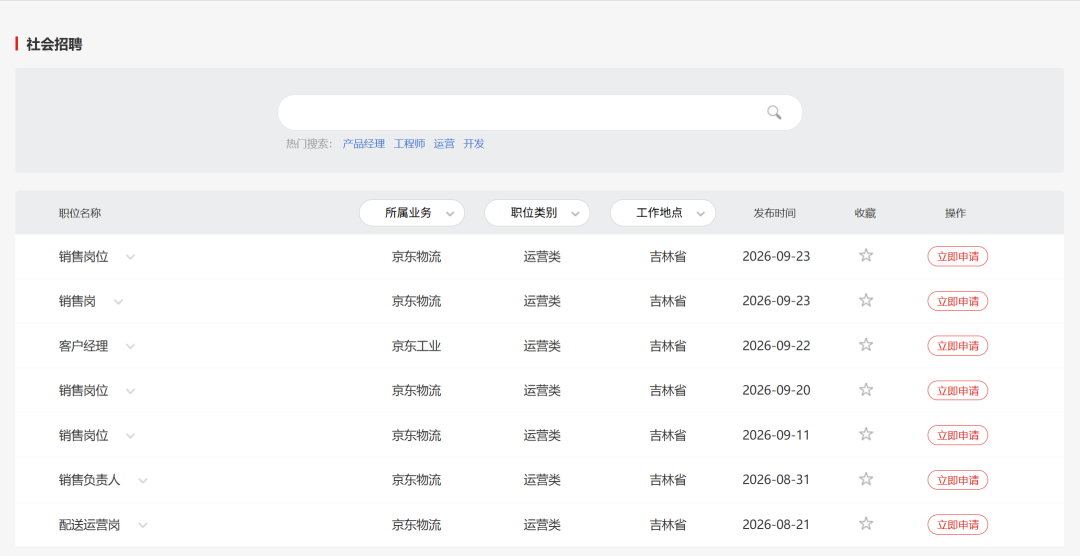
Task: Click 吉林省 in the 客户经理 row
Action: pos(667,346)
